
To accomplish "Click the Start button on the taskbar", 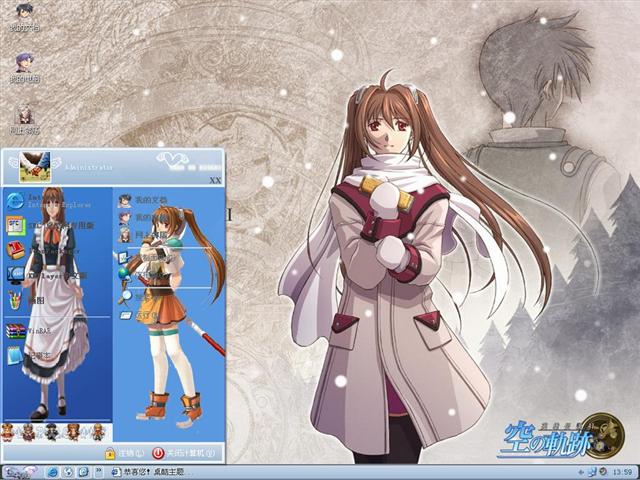I will click(x=20, y=472).
